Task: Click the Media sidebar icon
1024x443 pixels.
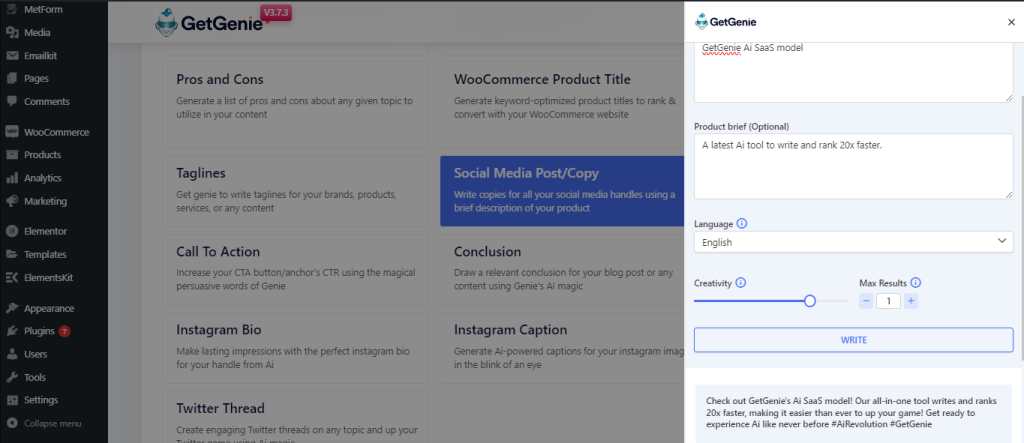Action: (12, 33)
